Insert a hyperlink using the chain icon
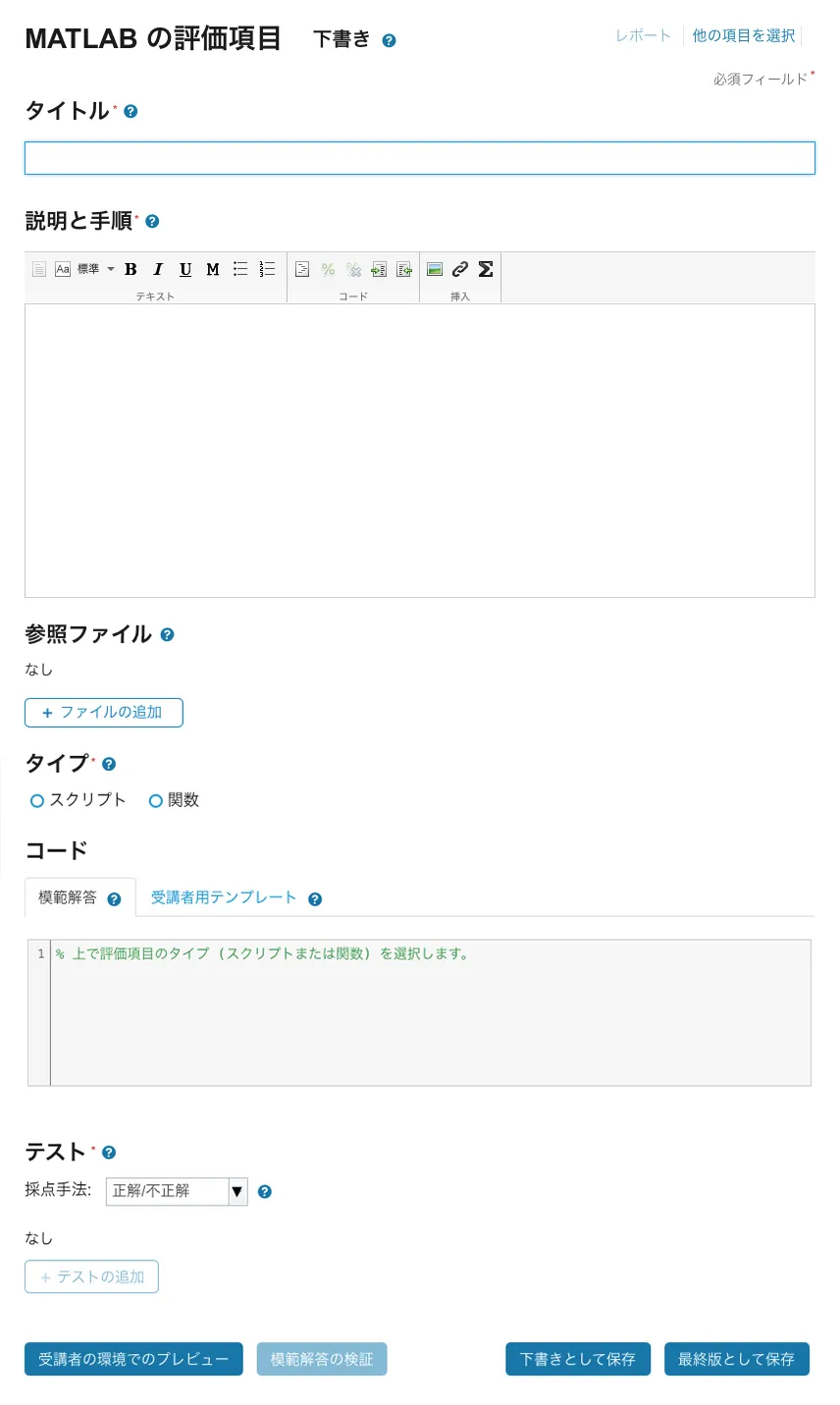This screenshot has width=840, height=1405. 459,269
